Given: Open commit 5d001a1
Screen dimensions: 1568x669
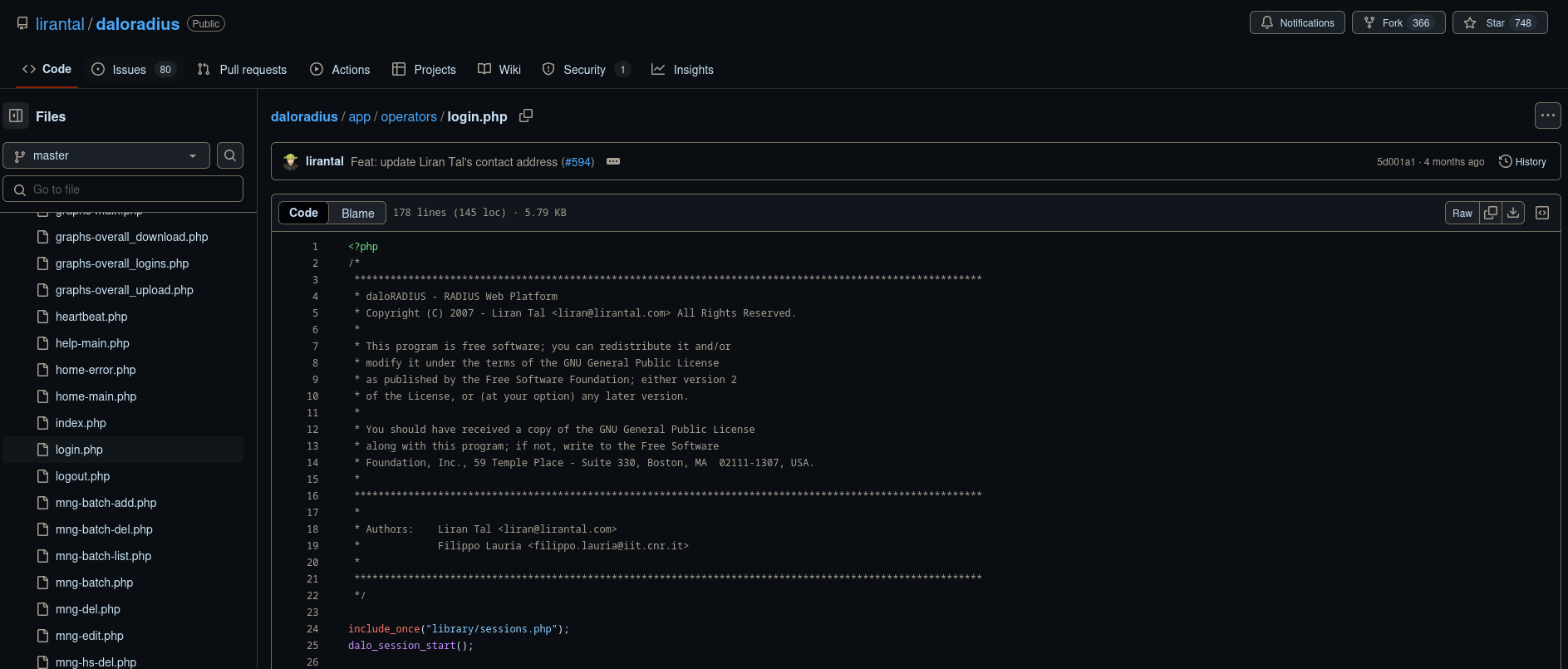Looking at the screenshot, I should tap(1396, 162).
